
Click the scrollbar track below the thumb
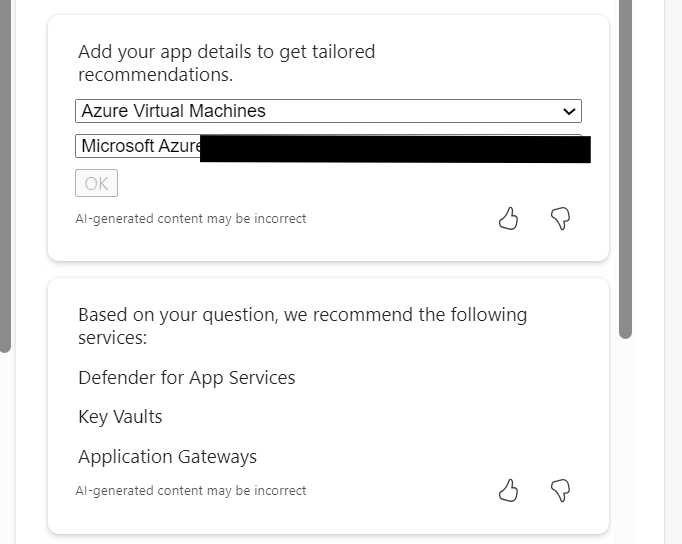[626, 440]
